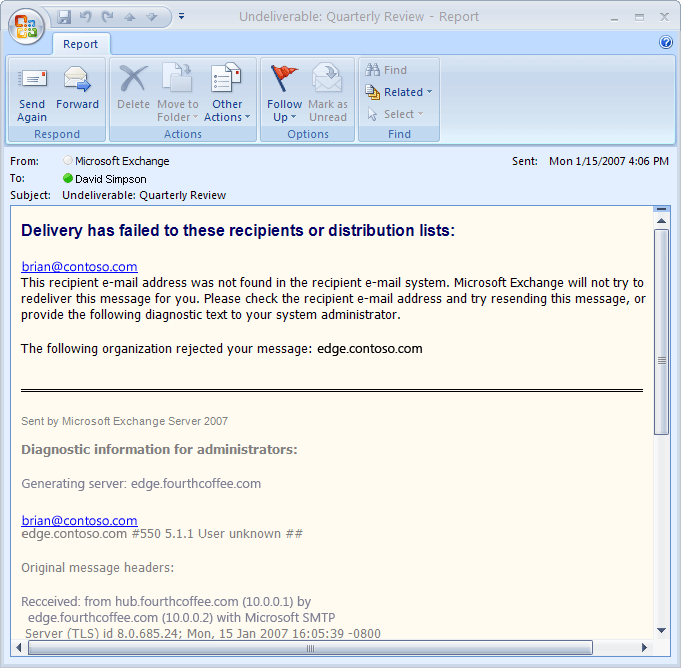Open Customize Quick Access Toolbar dropdown
This screenshot has width=681, height=668.
181,17
